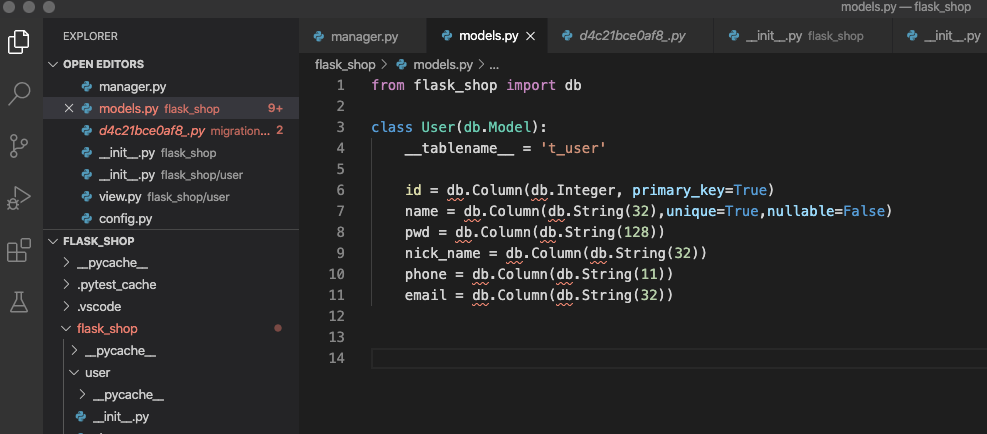Click the 2 problems badge on d4c21bce0af8_.py
987x434 pixels.
(x=279, y=130)
